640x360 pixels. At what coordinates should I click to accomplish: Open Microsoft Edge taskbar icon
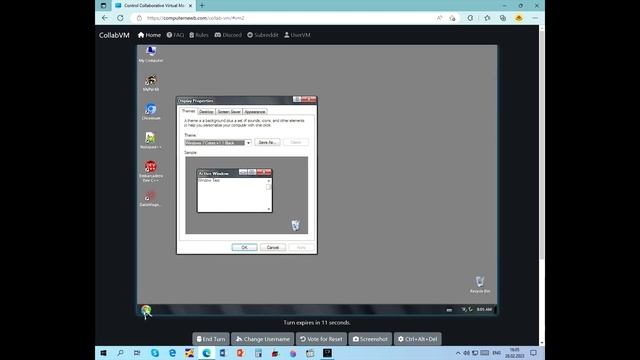click(207, 353)
